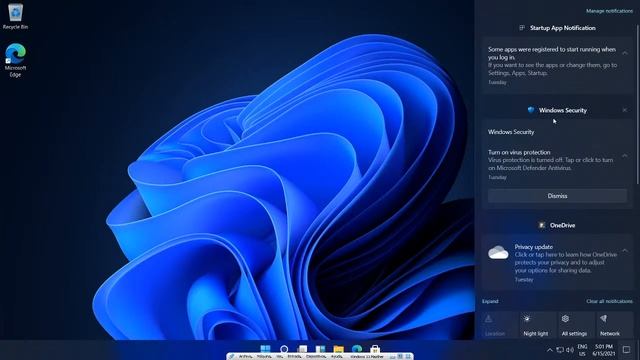
Task: Open Search from the taskbar
Action: (284, 349)
